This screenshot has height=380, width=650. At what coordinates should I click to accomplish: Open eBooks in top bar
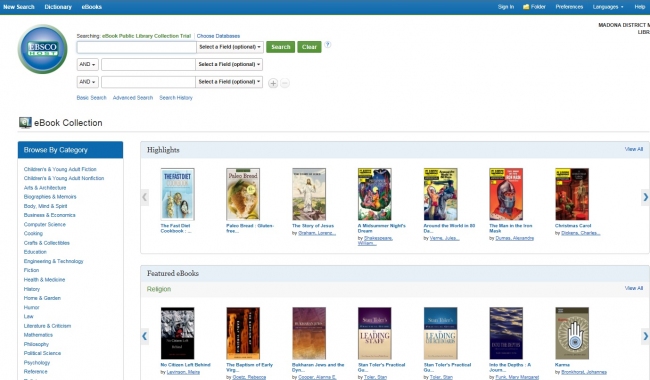[x=92, y=7]
